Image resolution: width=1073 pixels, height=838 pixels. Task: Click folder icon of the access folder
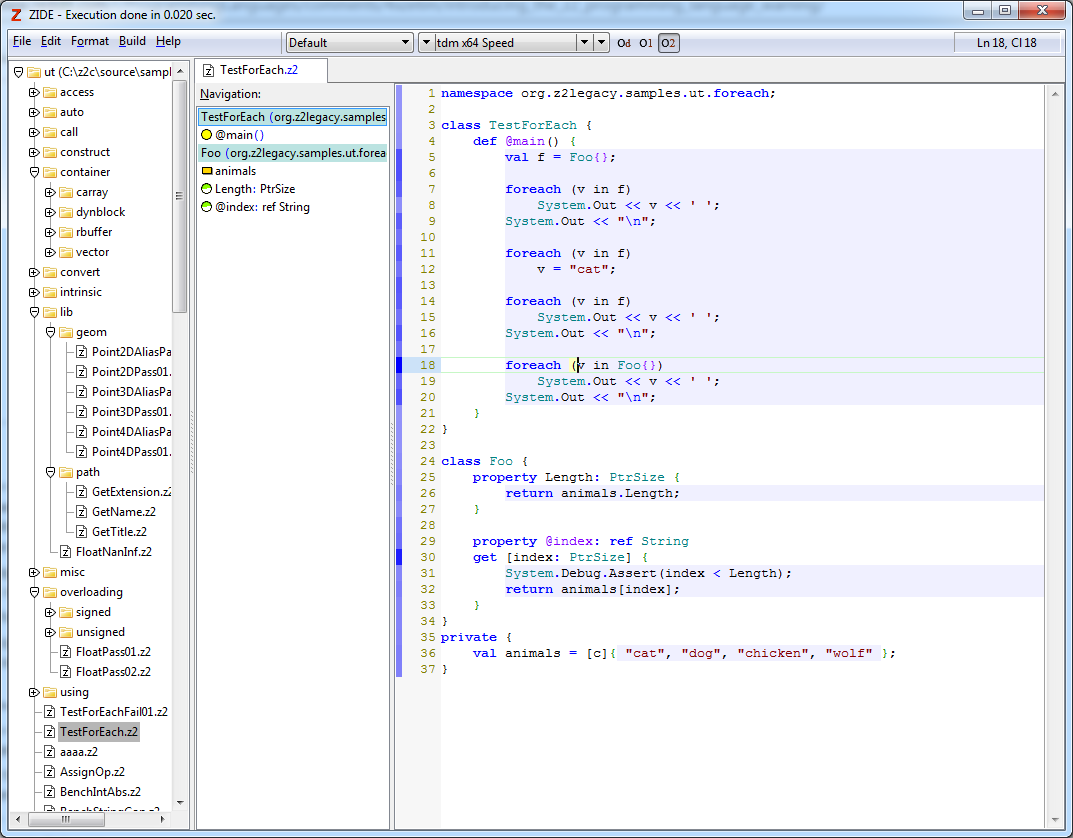coord(50,92)
